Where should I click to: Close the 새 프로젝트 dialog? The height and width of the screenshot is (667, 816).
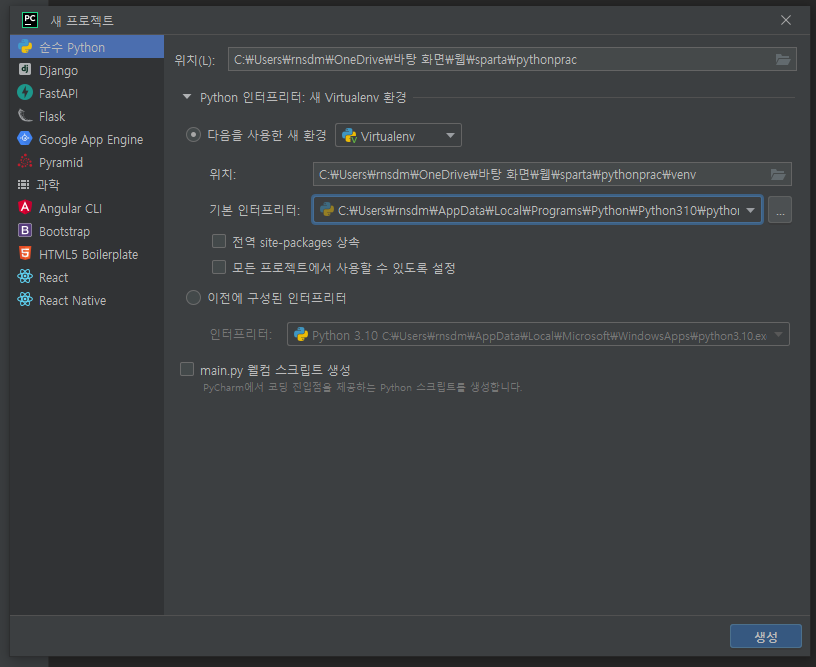point(786,20)
